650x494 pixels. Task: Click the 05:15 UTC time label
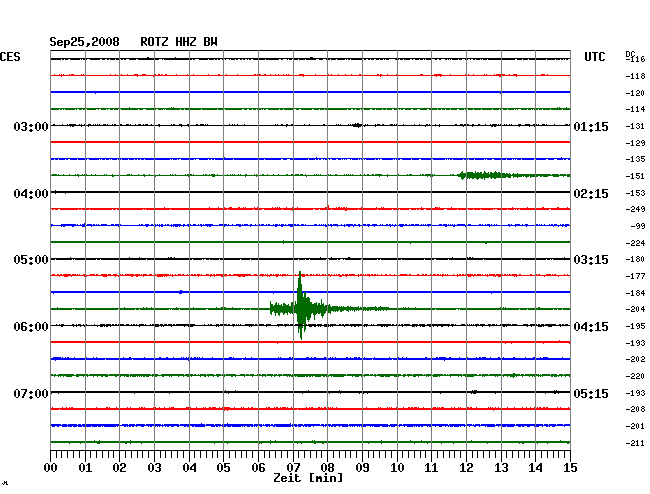591,393
